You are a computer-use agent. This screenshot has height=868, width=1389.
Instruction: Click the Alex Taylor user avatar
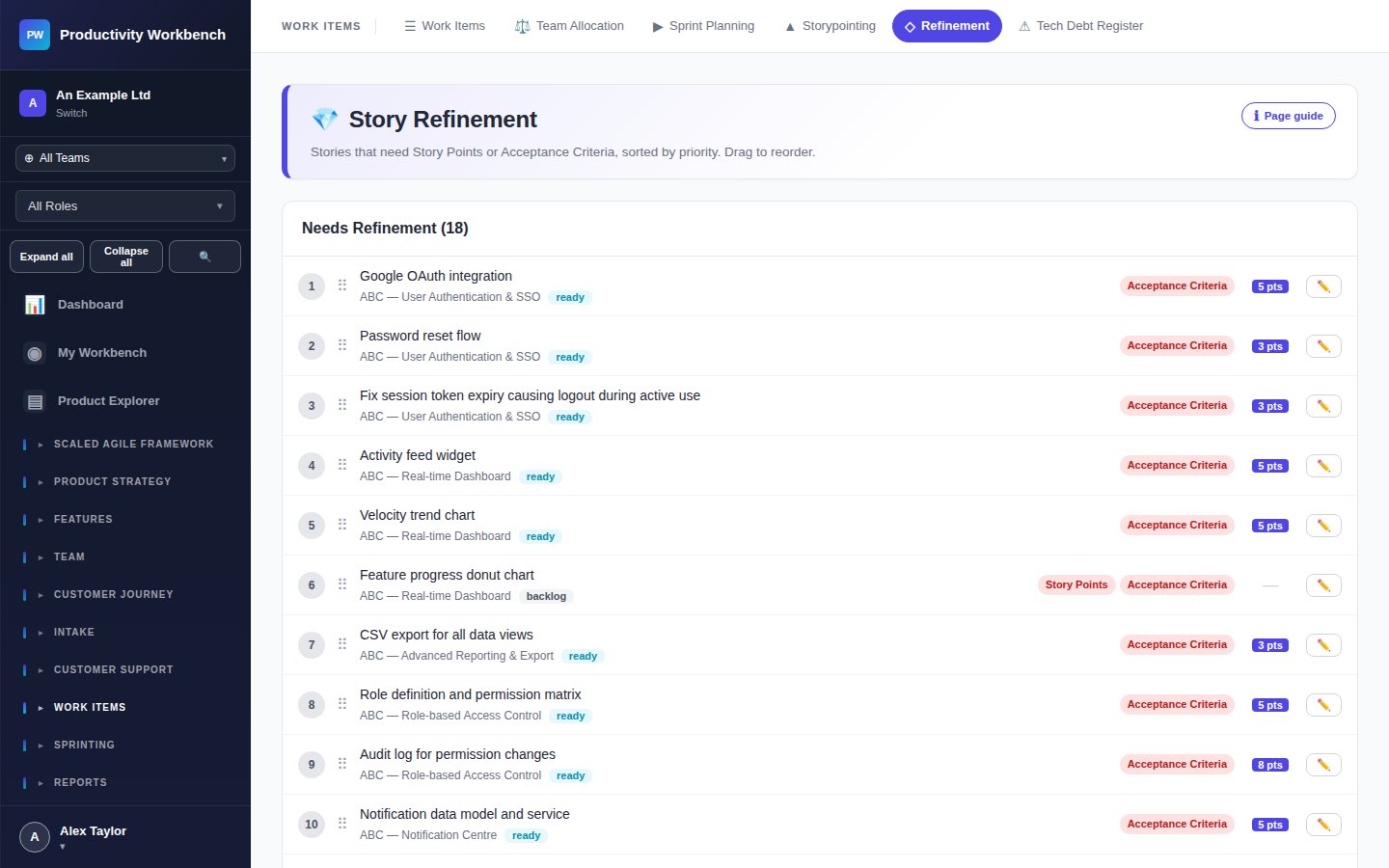(x=35, y=837)
